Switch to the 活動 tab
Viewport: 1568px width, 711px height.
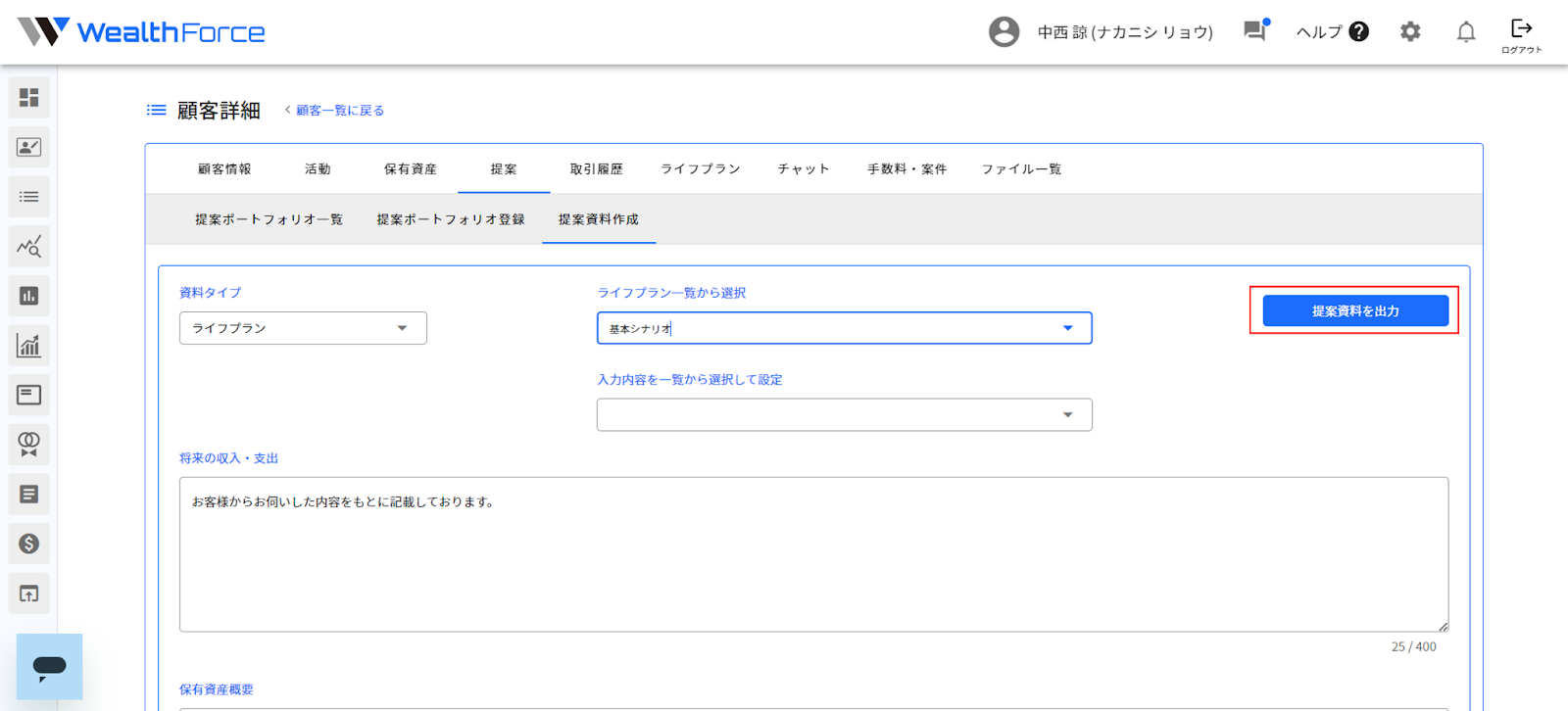point(318,169)
